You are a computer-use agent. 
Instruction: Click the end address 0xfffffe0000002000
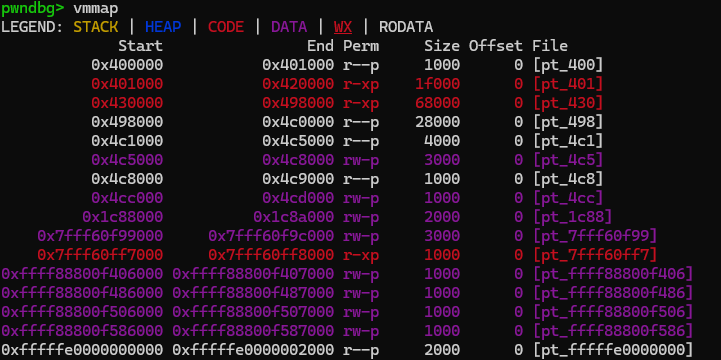[253, 349]
